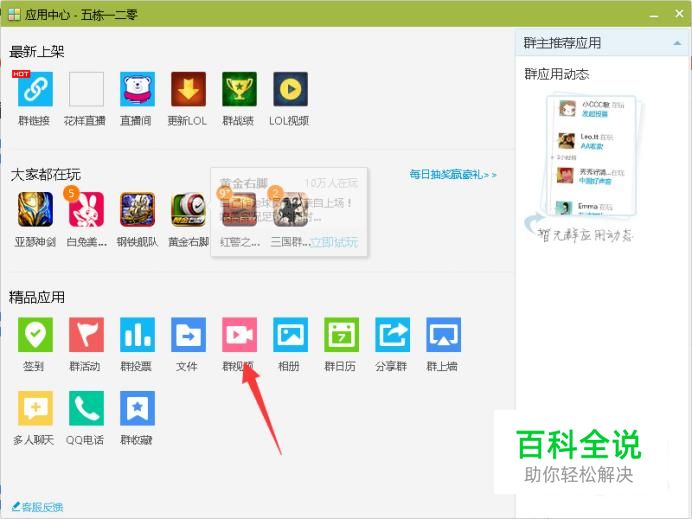This screenshot has height=519, width=692.
Task: Open the 红警之 game icon
Action: 239,210
